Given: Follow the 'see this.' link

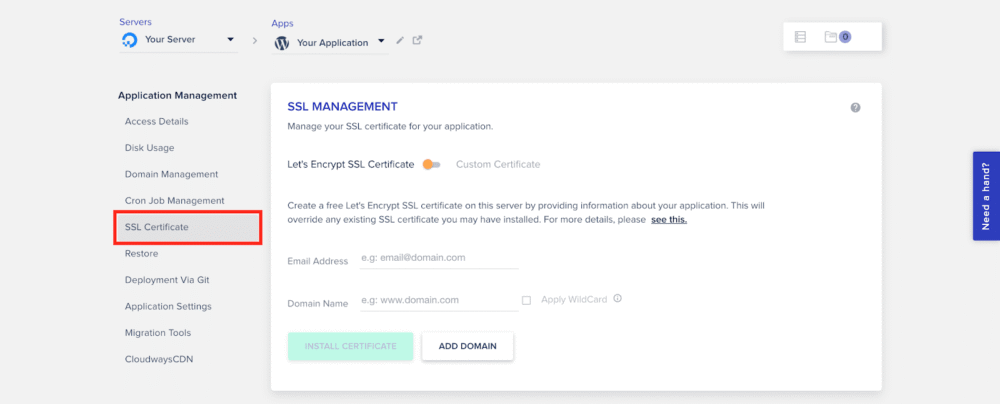Looking at the screenshot, I should click(x=669, y=219).
